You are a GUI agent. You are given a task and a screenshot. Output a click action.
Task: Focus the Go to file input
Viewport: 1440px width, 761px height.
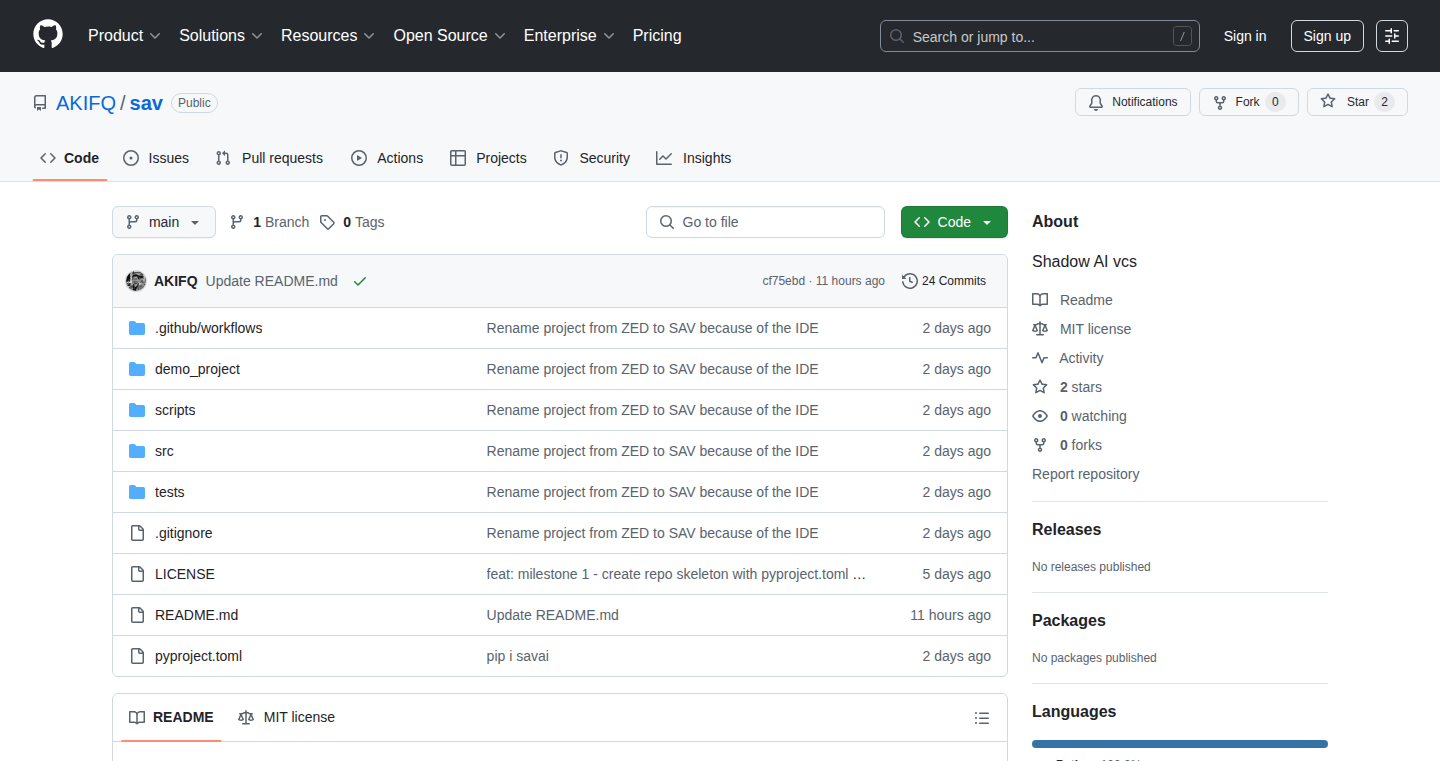click(766, 222)
